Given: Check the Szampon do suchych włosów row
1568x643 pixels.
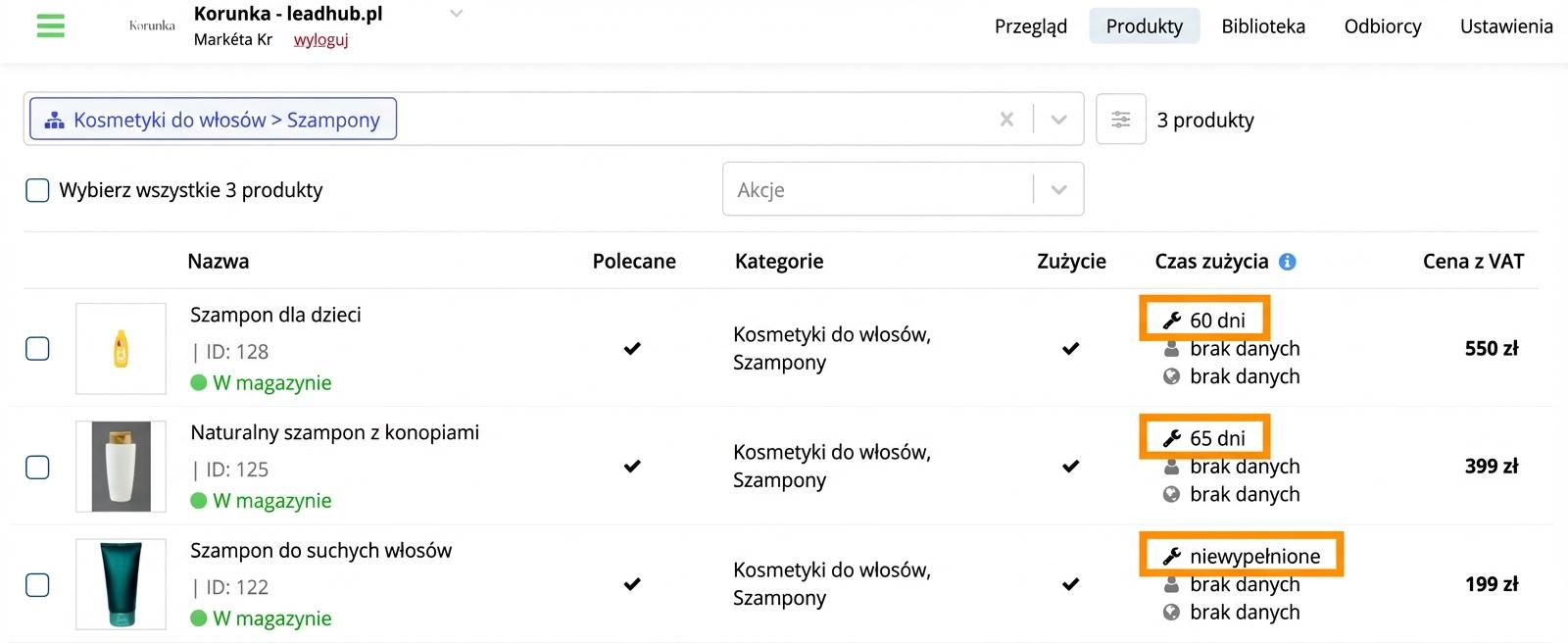Looking at the screenshot, I should (37, 585).
